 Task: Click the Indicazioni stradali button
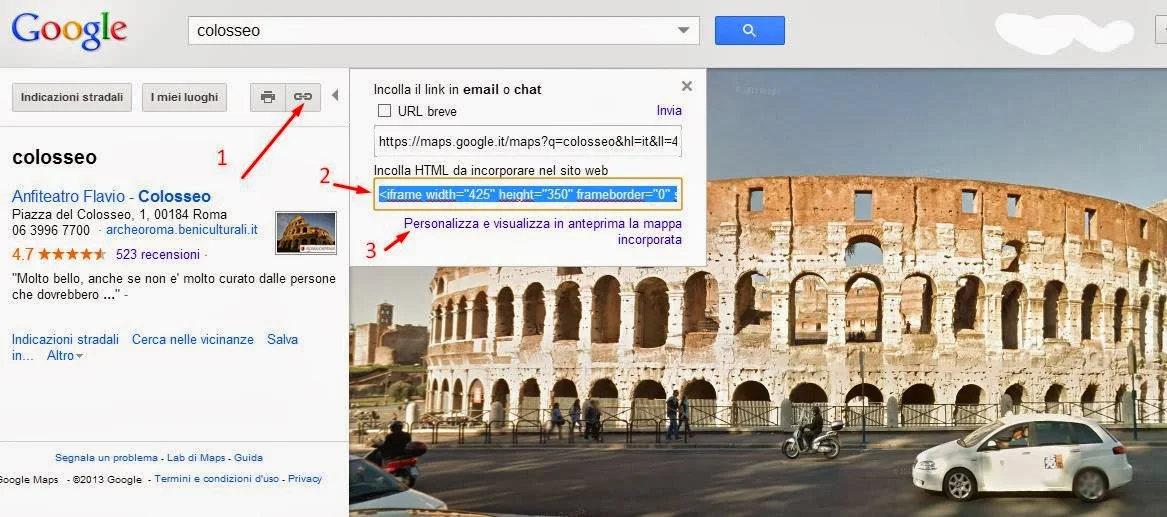click(72, 97)
